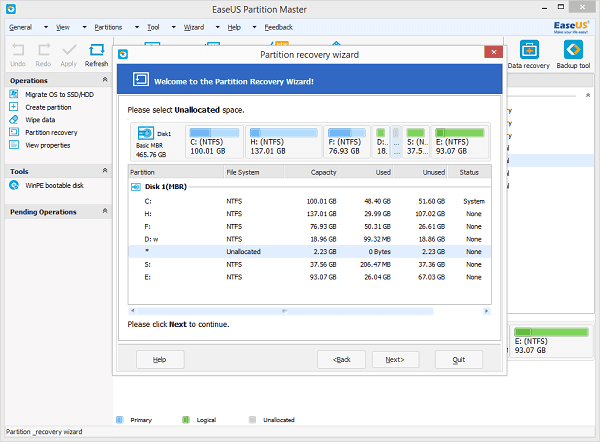Select the E: (NTFS) 93.07 GB wizard block
The height and width of the screenshot is (442, 600).
(460, 142)
